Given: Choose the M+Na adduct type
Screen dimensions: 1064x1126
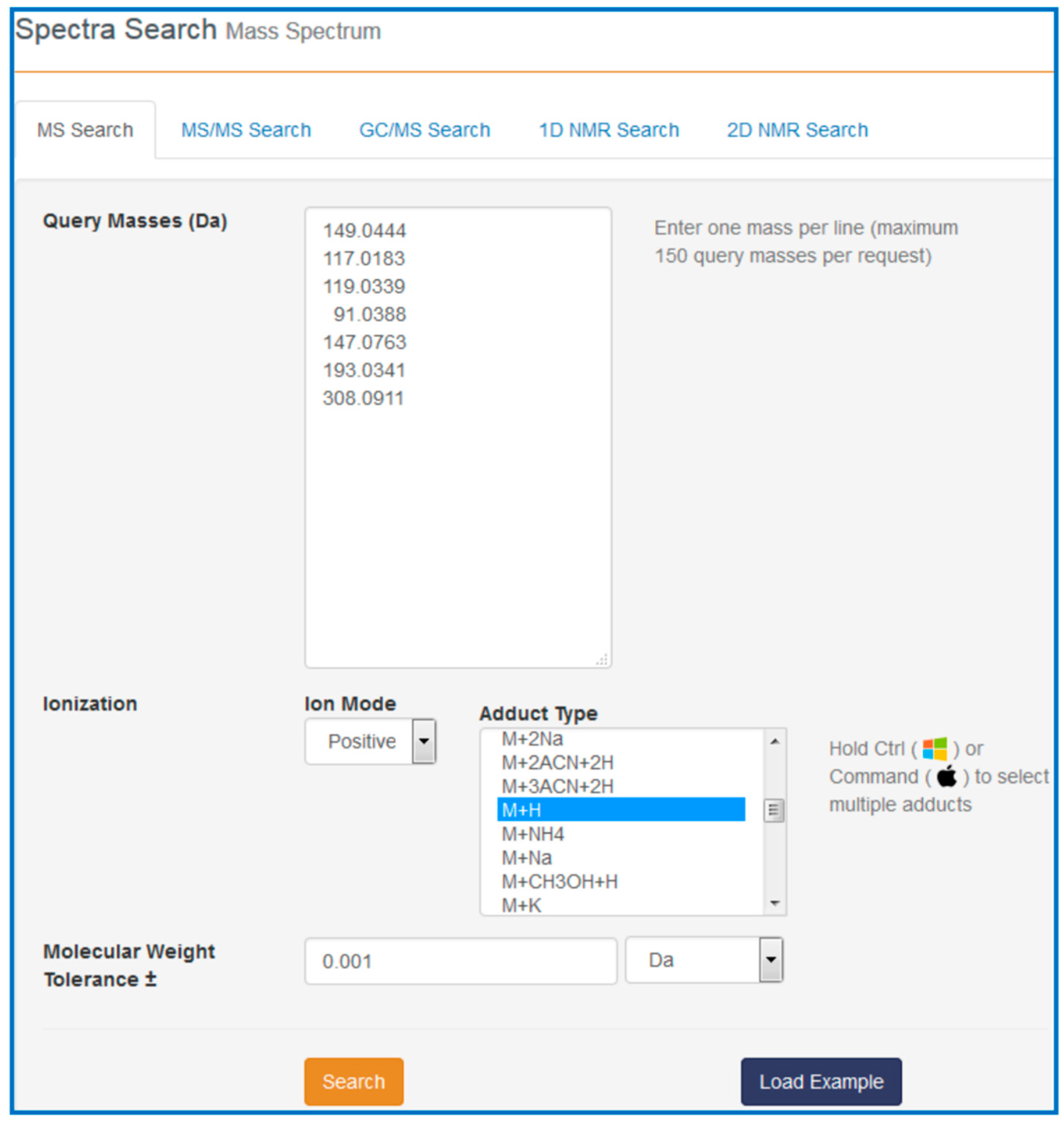Looking at the screenshot, I should 621,857.
